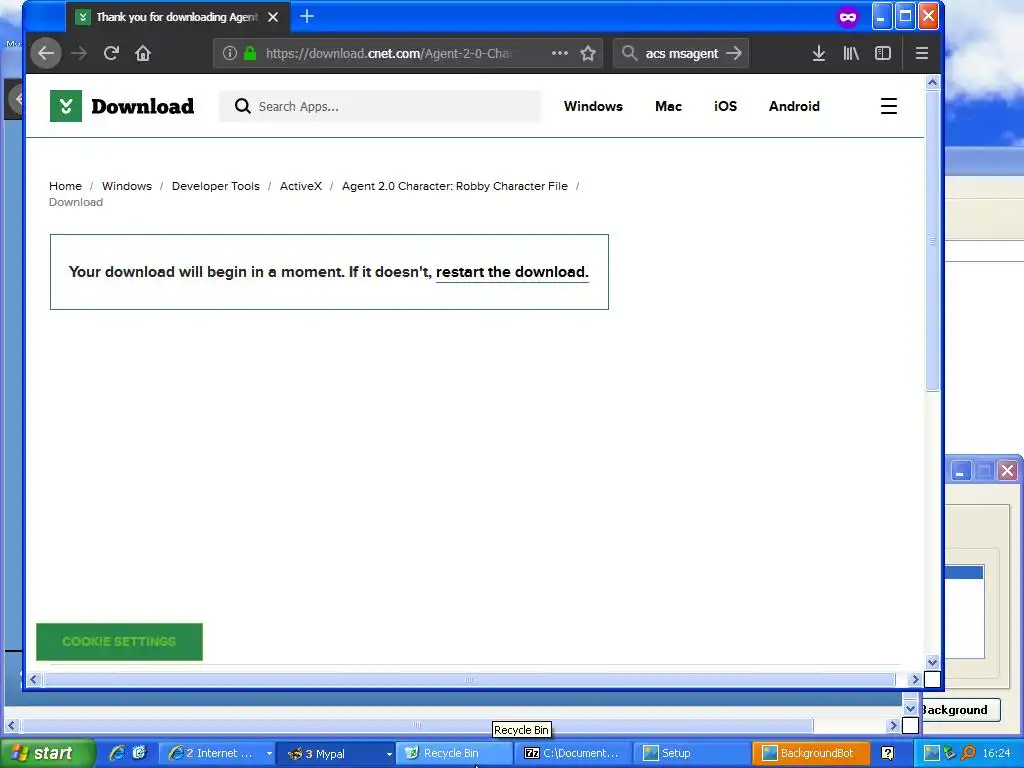The width and height of the screenshot is (1024, 768).
Task: Open the Cookie Settings button
Action: [x=119, y=641]
